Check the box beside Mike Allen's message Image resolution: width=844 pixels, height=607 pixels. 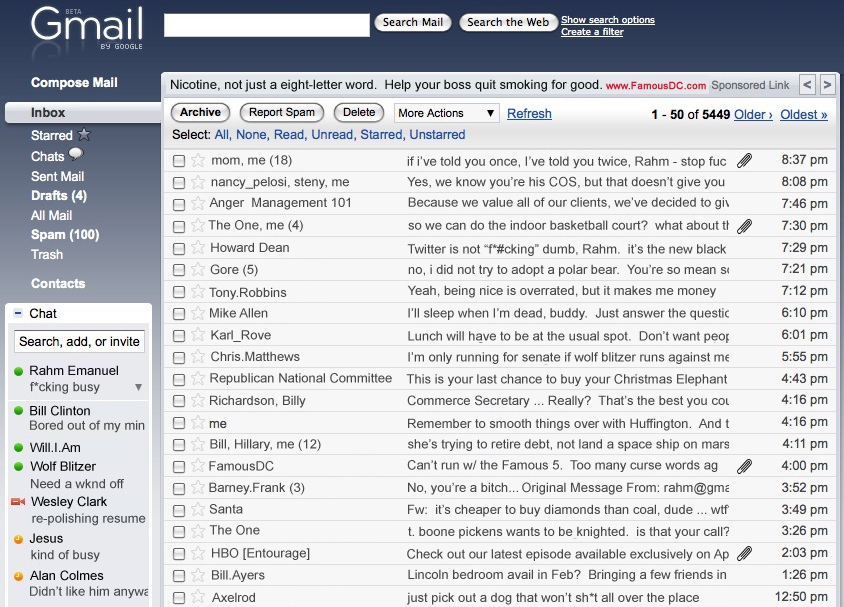coord(179,314)
